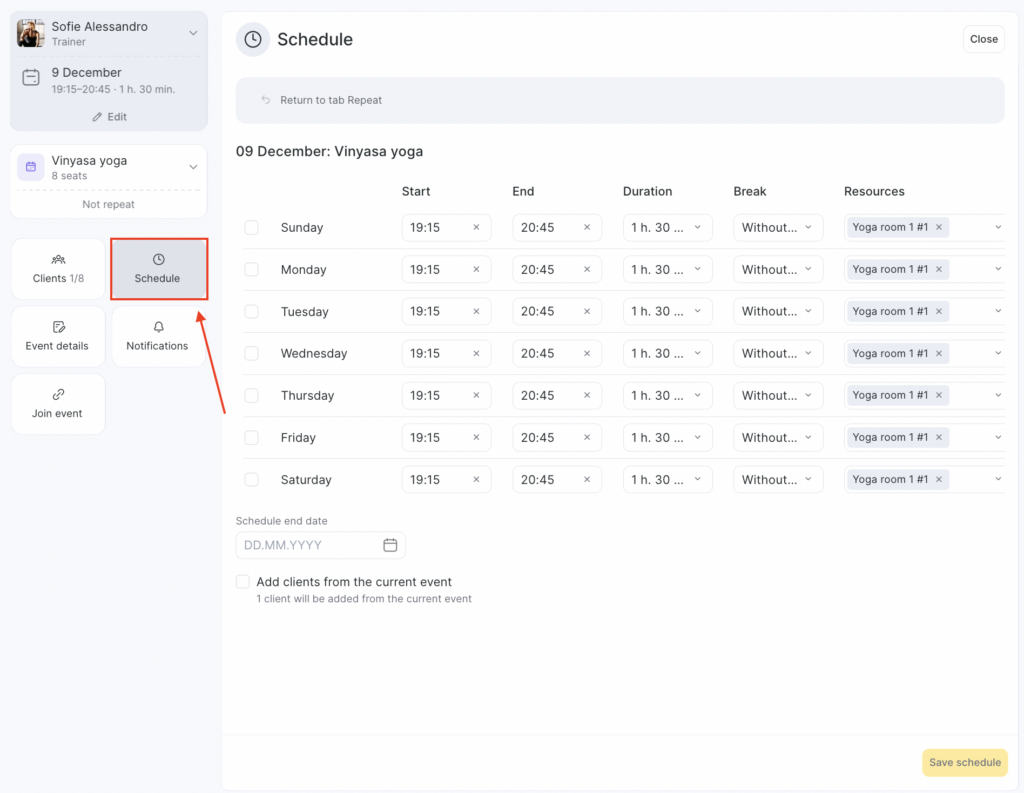The width and height of the screenshot is (1024, 793).
Task: Expand the Vinyasa yoga card chevron
Action: [x=193, y=167]
